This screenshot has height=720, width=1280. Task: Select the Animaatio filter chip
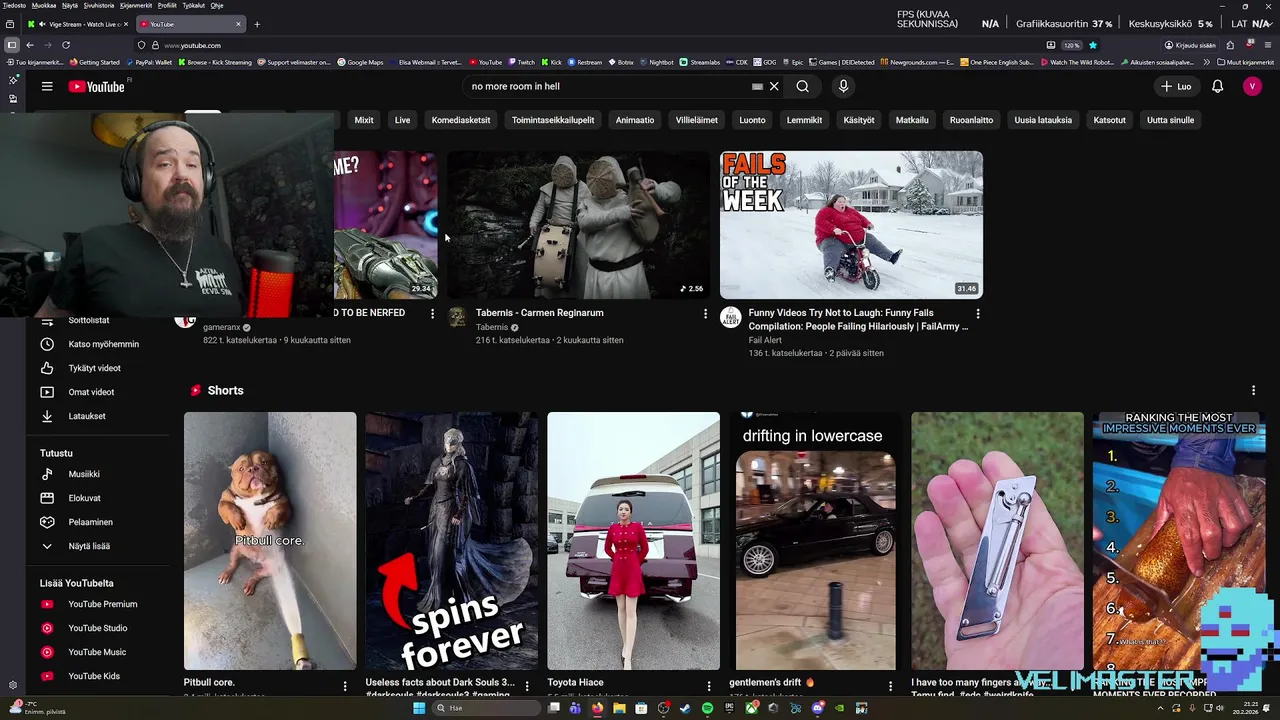point(635,120)
